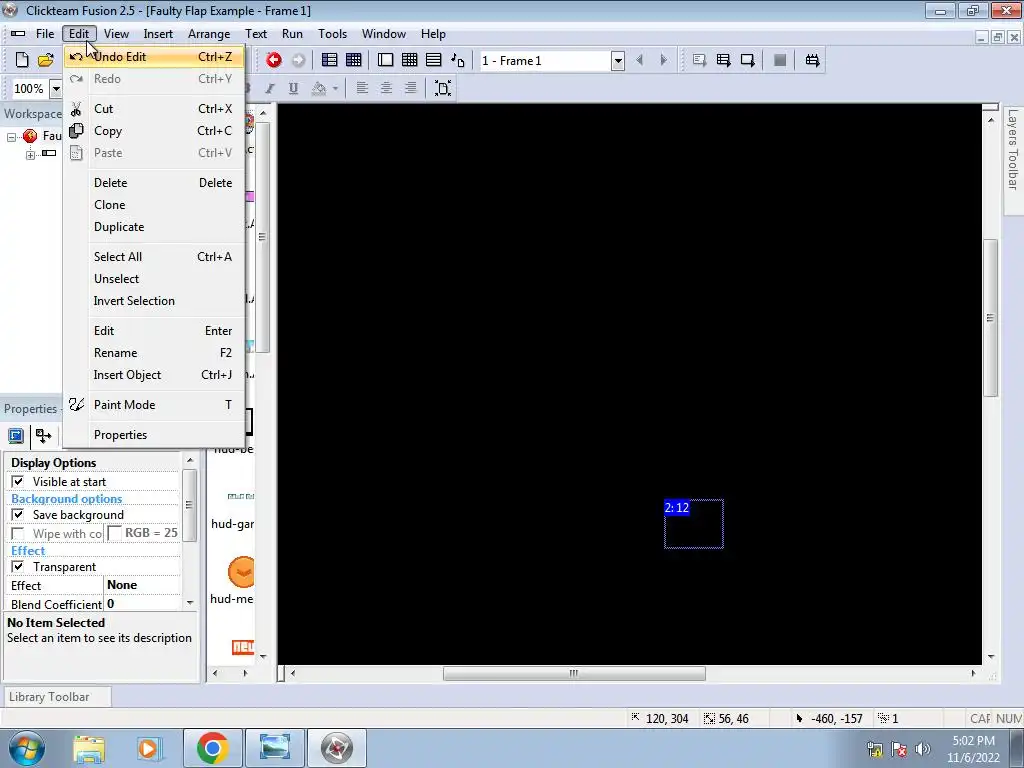Open the zoom percentage dropdown
This screenshot has width=1024, height=768.
(x=56, y=88)
